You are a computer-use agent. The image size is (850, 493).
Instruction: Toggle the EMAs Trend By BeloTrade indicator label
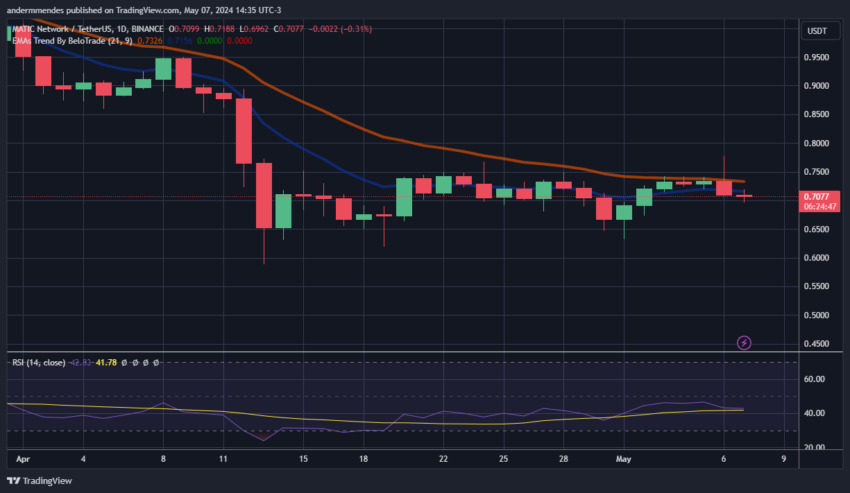coord(72,41)
